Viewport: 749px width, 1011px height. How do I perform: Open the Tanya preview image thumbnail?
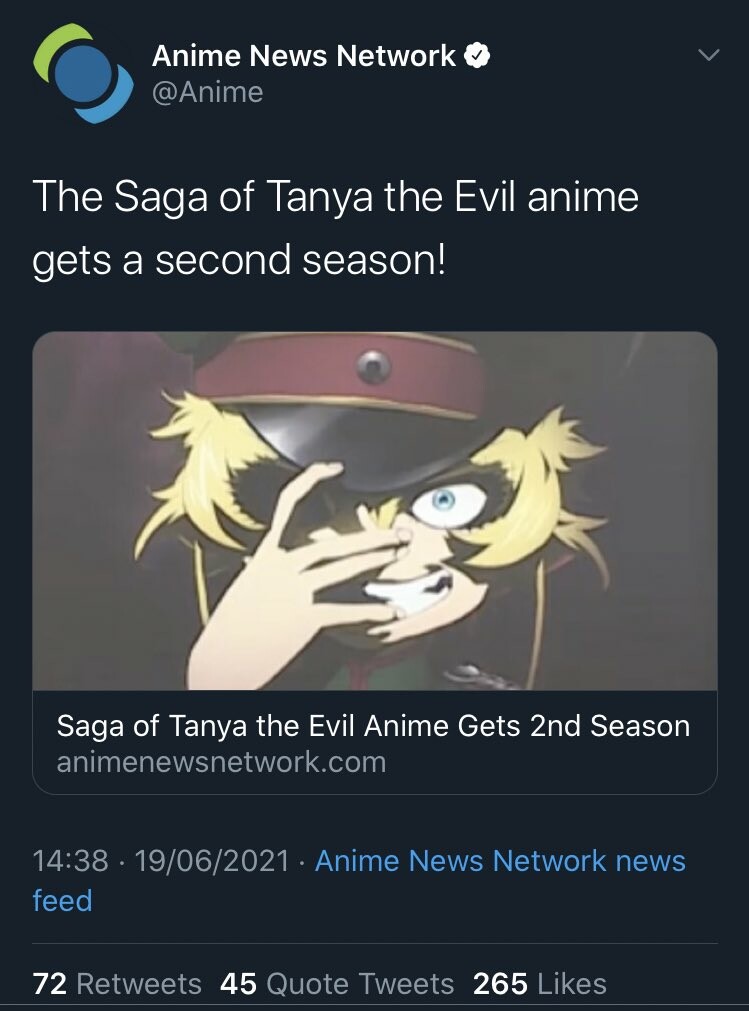click(374, 510)
